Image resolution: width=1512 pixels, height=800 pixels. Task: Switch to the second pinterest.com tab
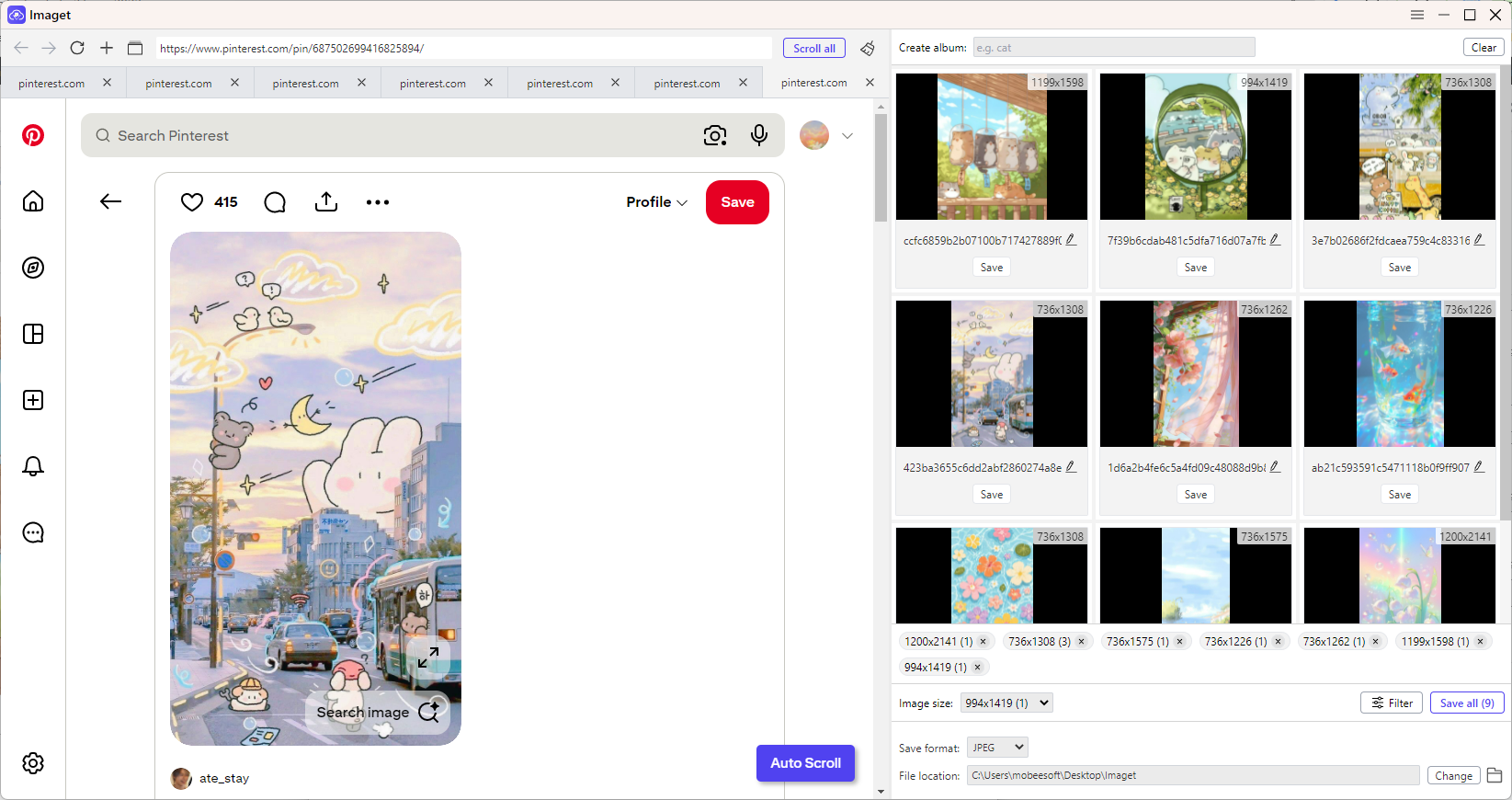point(178,83)
